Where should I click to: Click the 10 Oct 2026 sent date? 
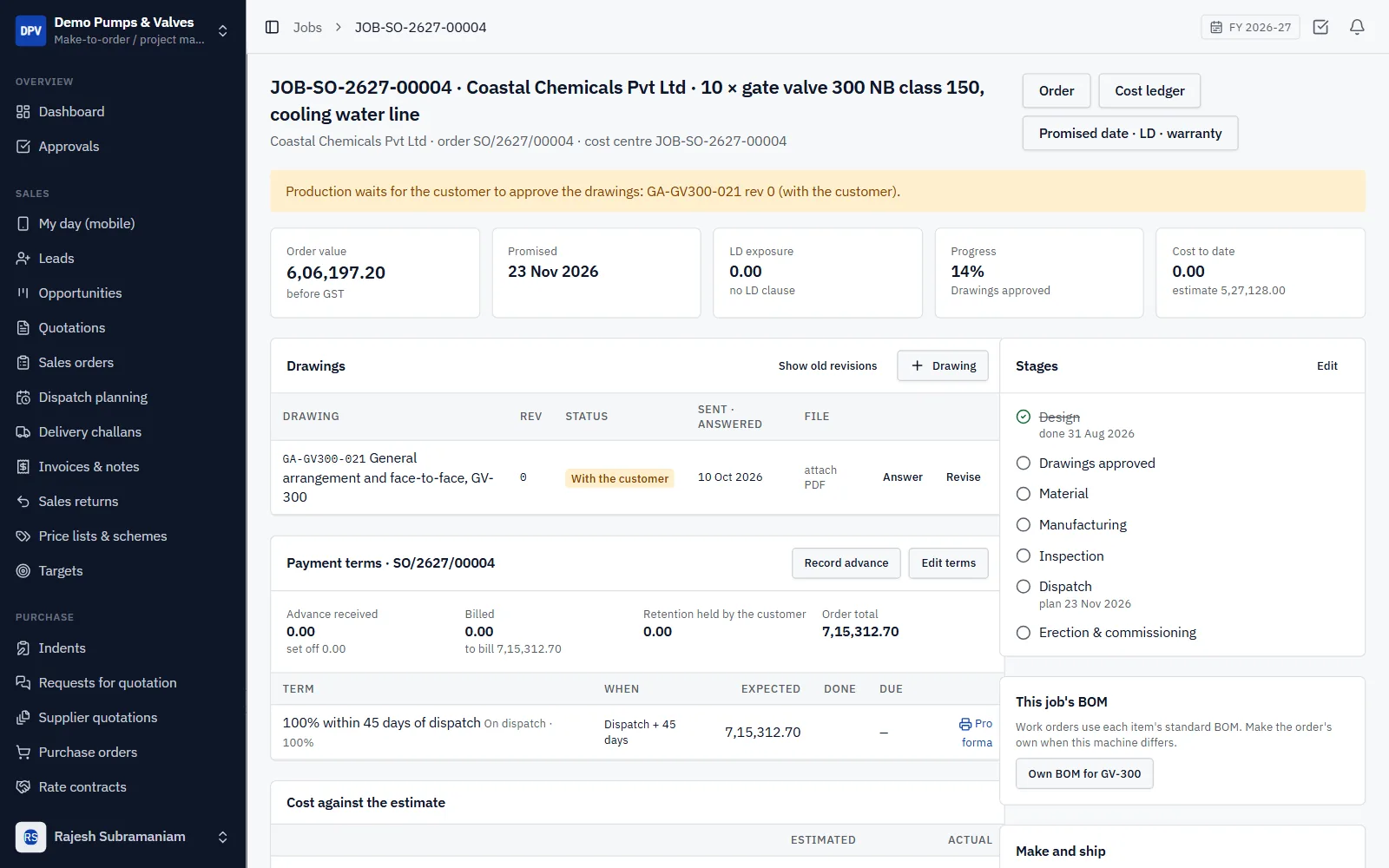click(x=730, y=477)
